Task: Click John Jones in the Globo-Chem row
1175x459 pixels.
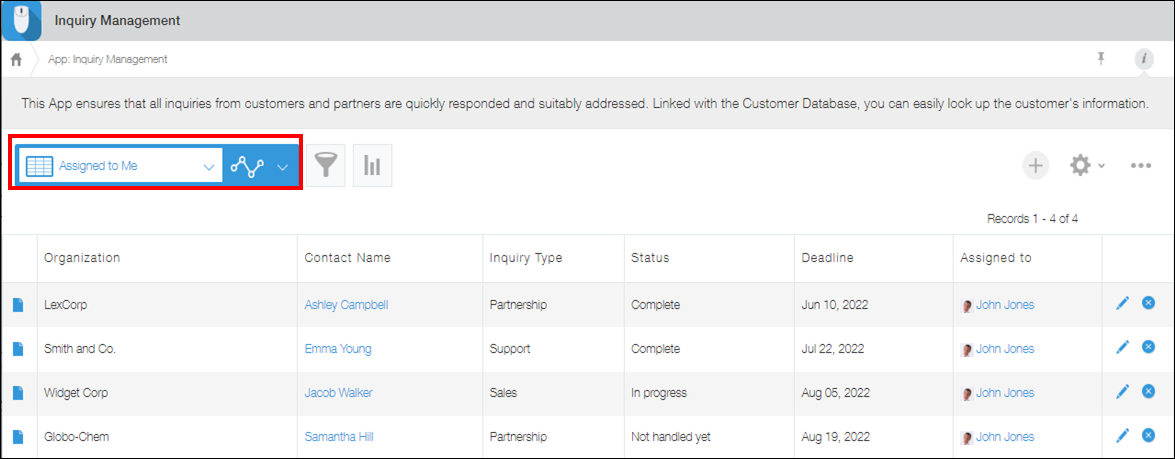Action: [1004, 437]
